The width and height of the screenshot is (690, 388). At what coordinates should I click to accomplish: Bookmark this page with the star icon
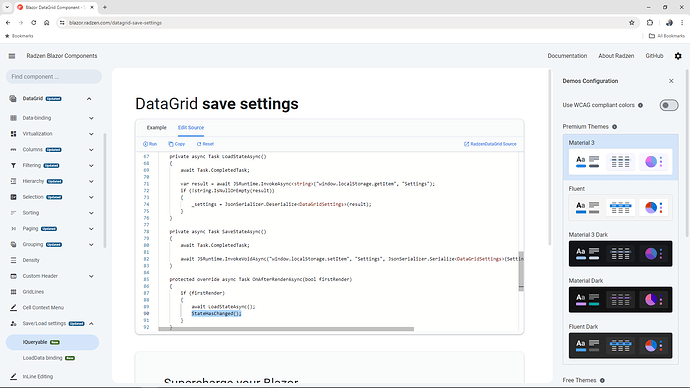(631, 23)
